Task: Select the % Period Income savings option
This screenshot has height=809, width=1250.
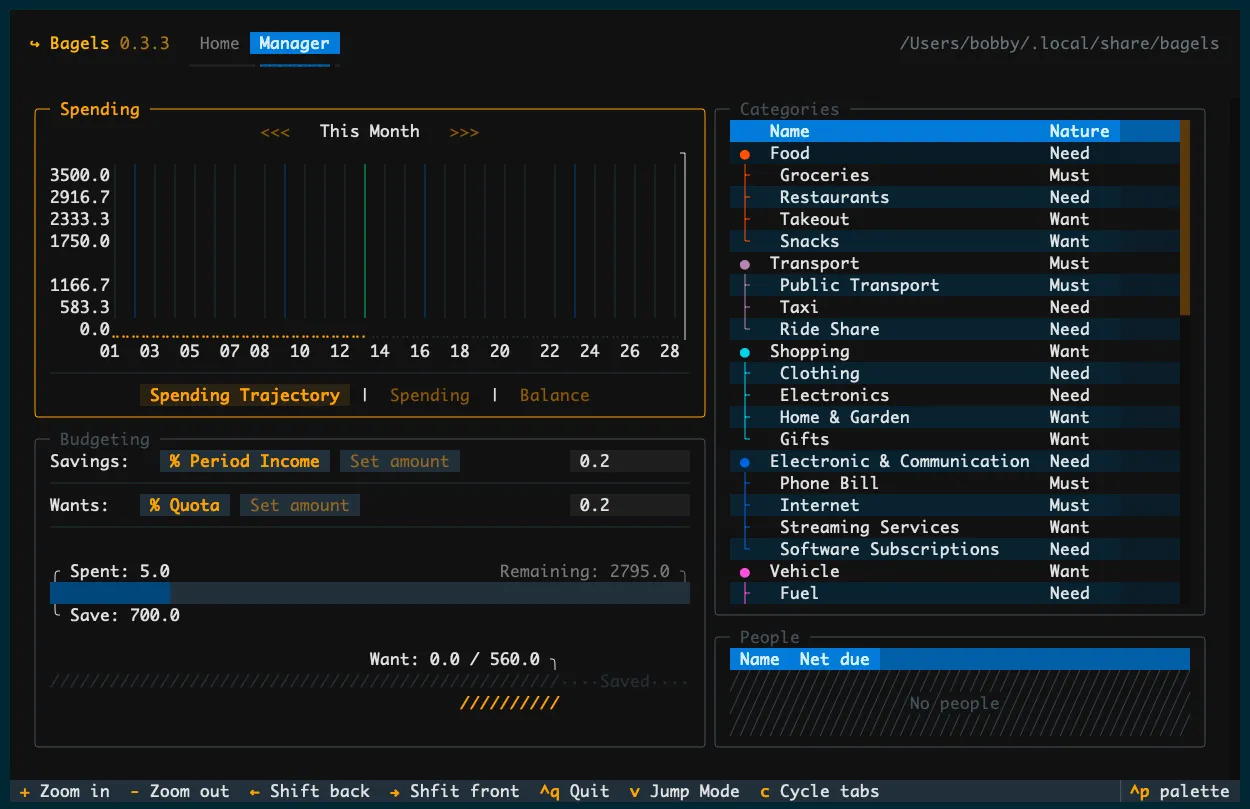Action: click(x=245, y=461)
